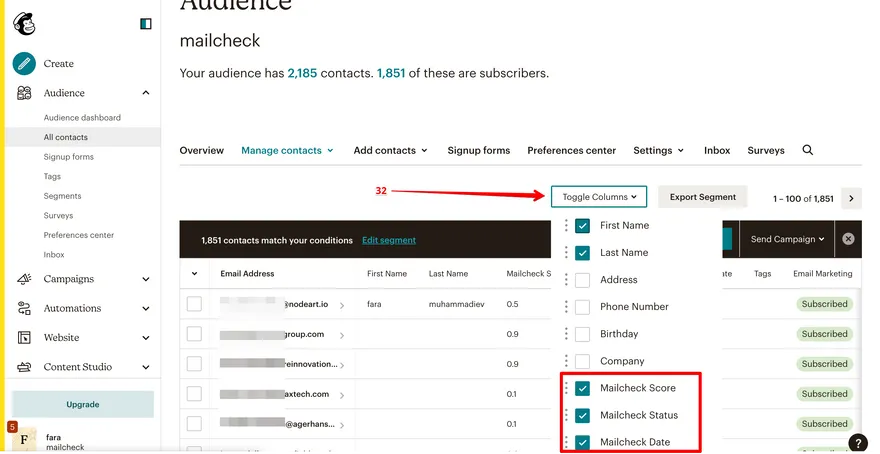The height and width of the screenshot is (454, 880).
Task: Open Audience dashboard in sidebar
Action: 82,117
